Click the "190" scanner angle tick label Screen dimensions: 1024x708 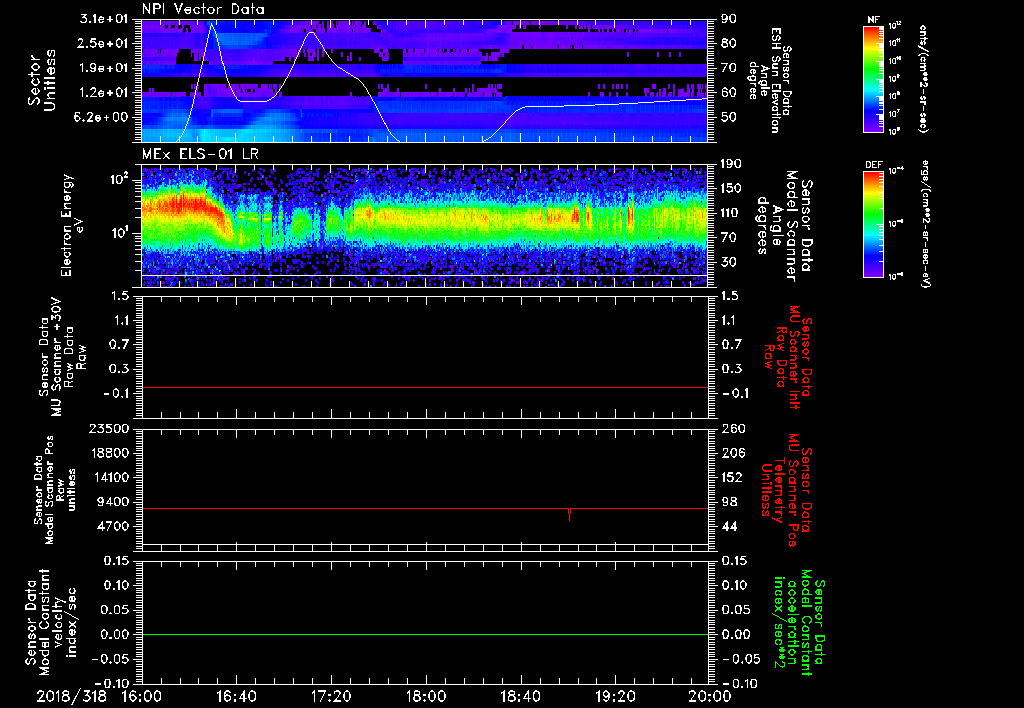pyautogui.click(x=731, y=164)
